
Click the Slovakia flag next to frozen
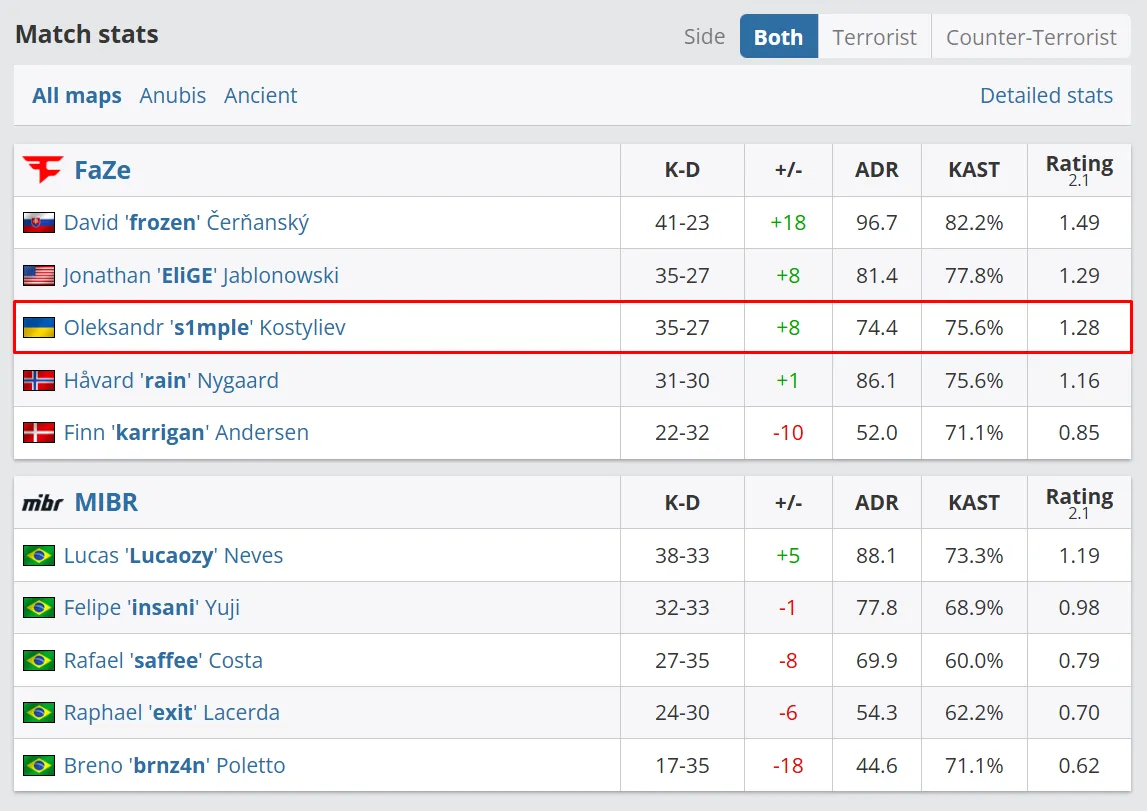[x=39, y=222]
